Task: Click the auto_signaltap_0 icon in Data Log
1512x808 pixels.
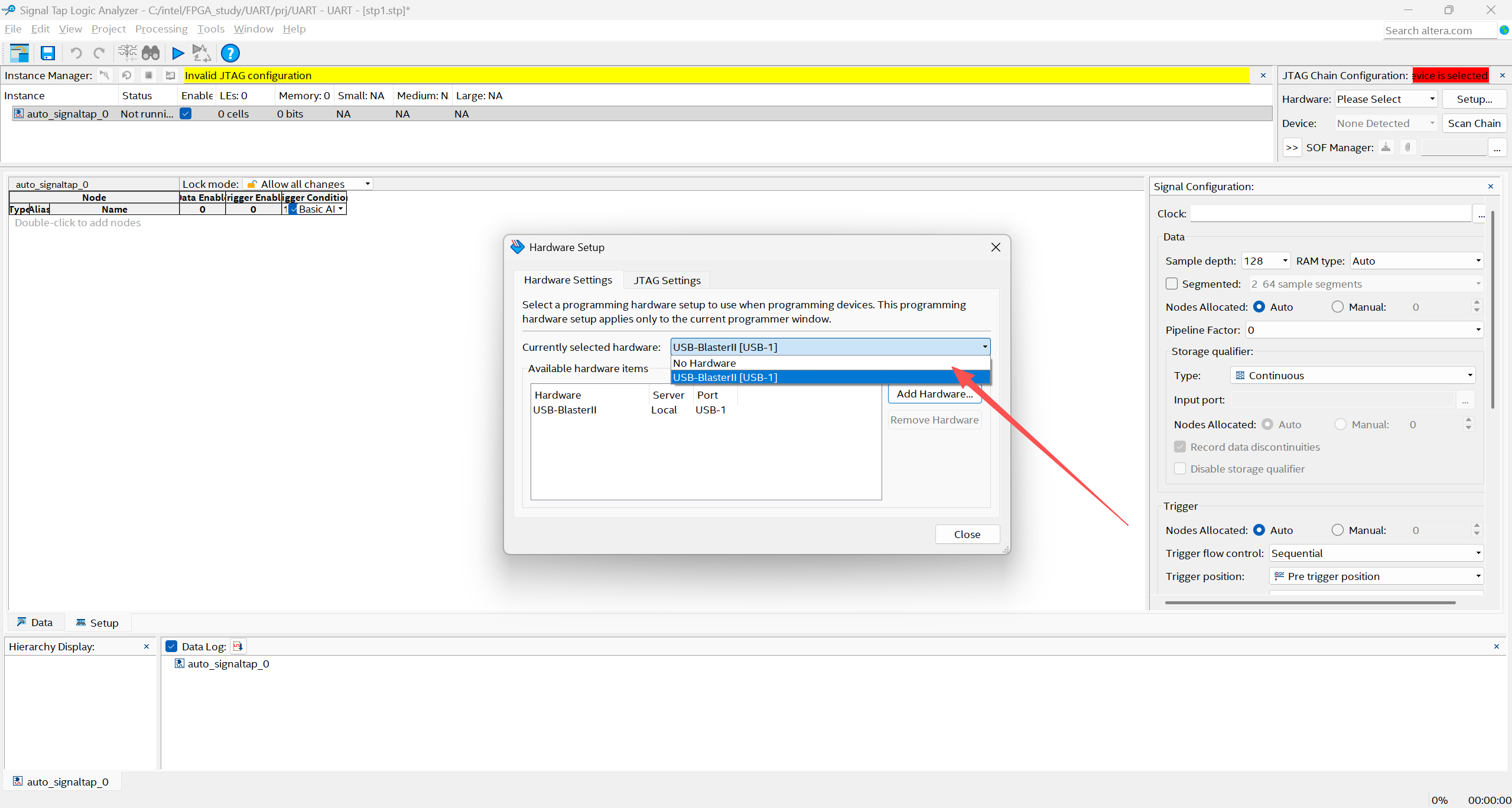Action: pos(180,663)
